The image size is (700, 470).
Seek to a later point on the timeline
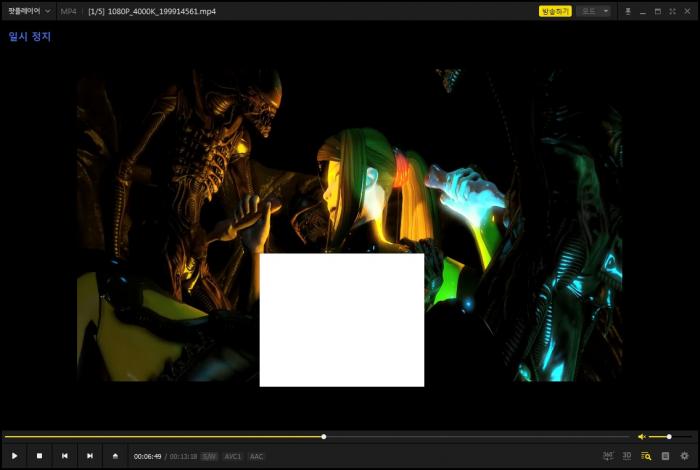pyautogui.click(x=477, y=437)
